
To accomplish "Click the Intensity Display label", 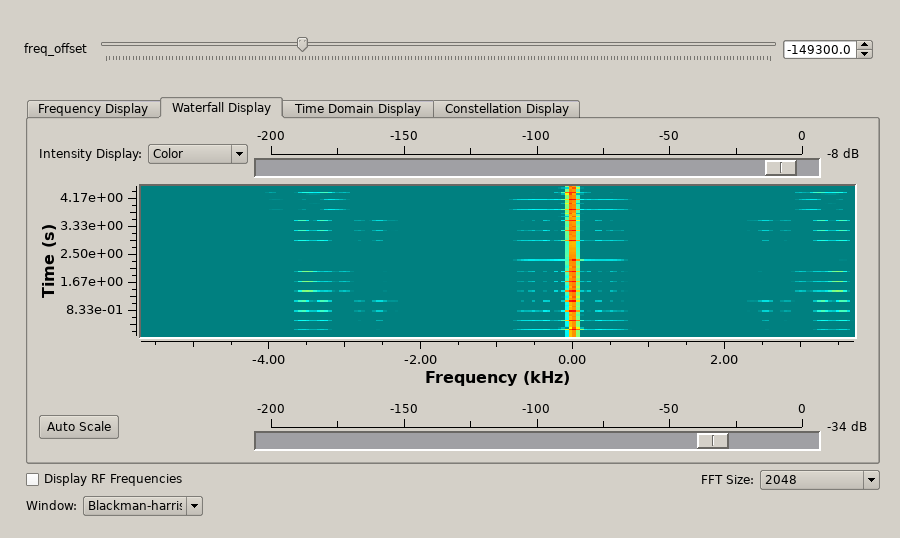I will pyautogui.click(x=90, y=154).
